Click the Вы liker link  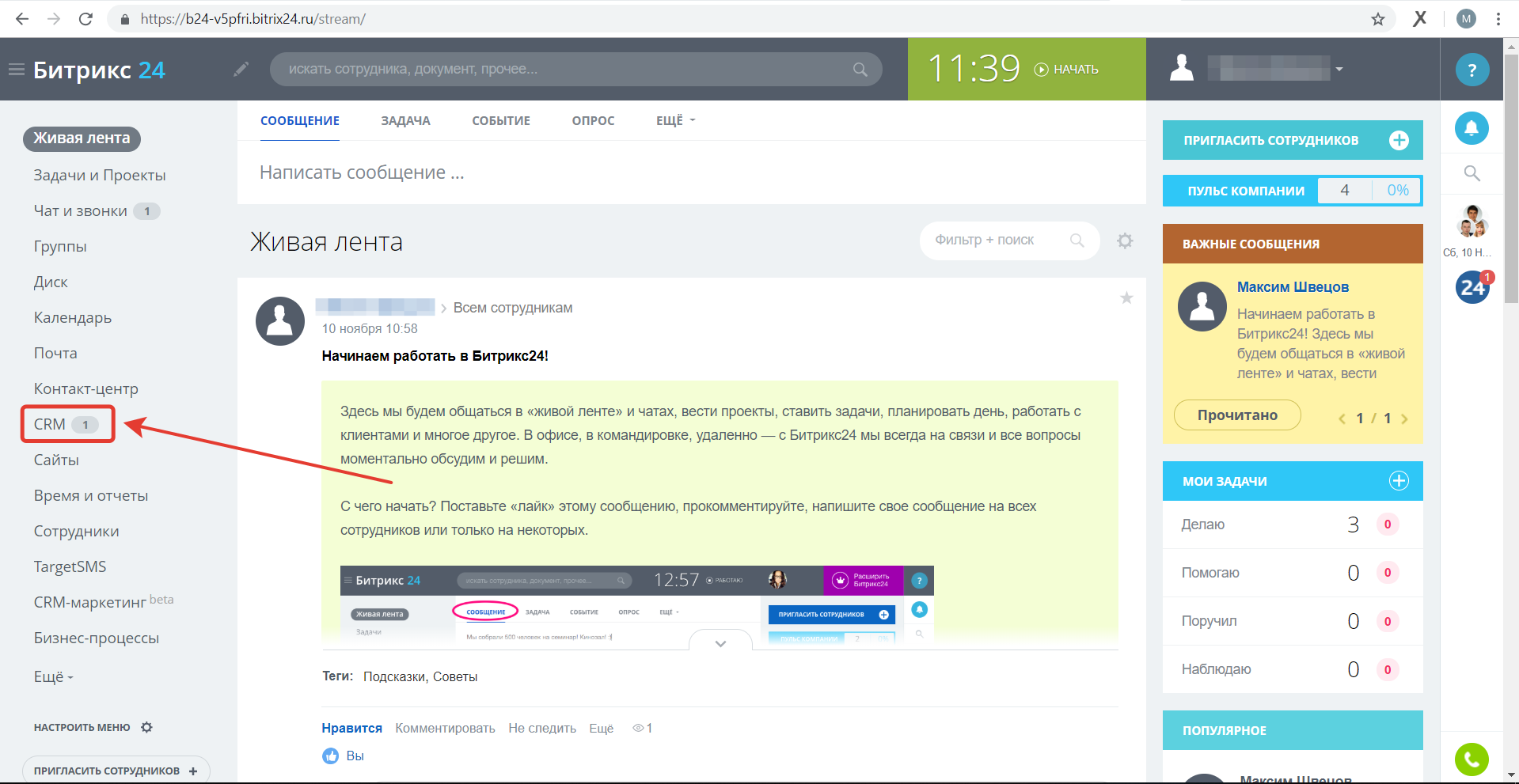(x=355, y=756)
